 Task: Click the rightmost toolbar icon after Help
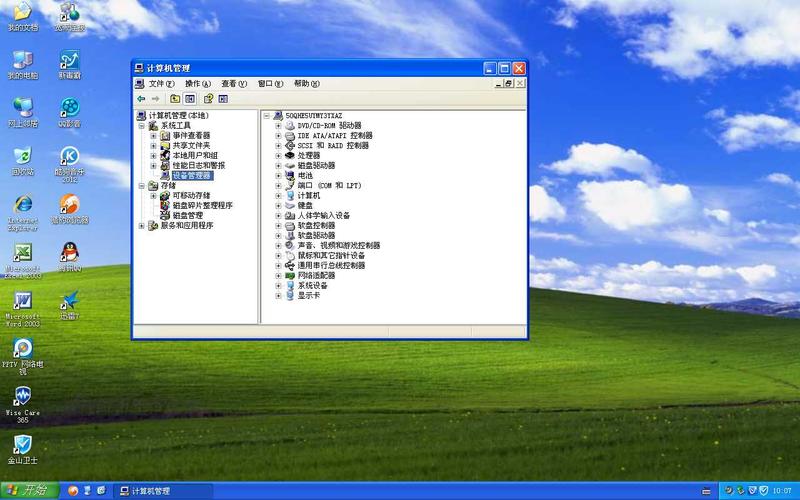(x=223, y=98)
